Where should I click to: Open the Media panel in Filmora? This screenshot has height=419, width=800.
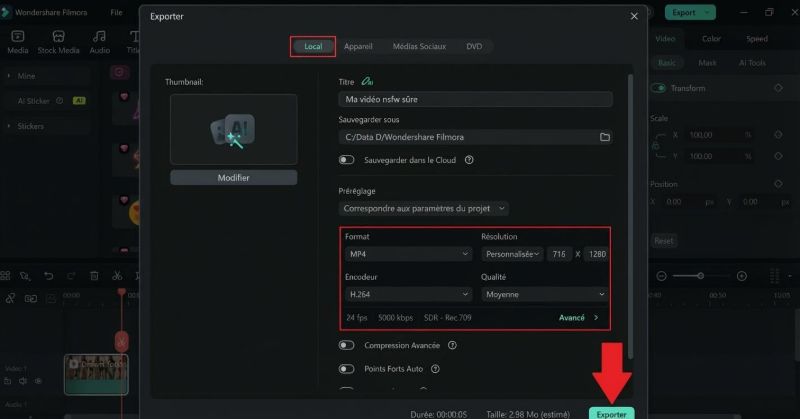[18, 41]
